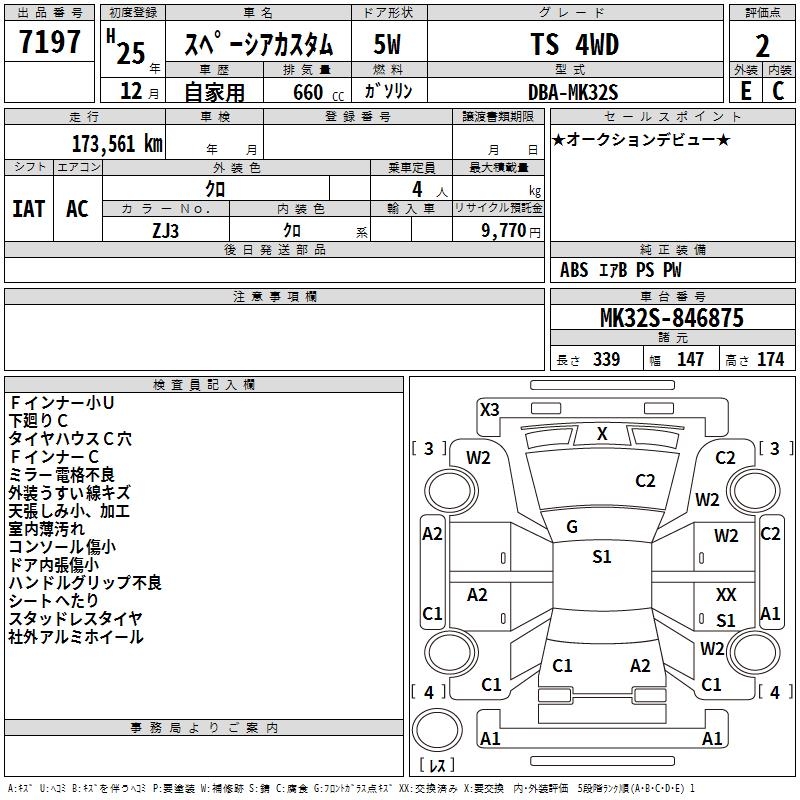Click the damage code legend at bottom

351,789
